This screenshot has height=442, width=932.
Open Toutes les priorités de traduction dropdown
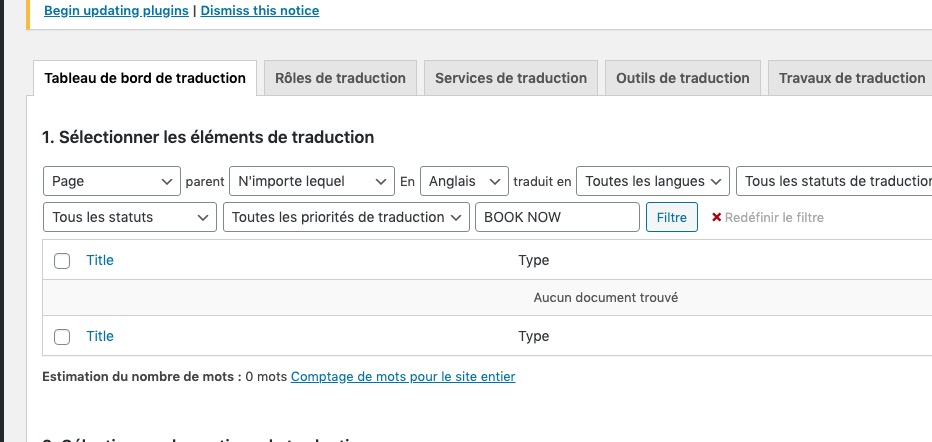(345, 217)
